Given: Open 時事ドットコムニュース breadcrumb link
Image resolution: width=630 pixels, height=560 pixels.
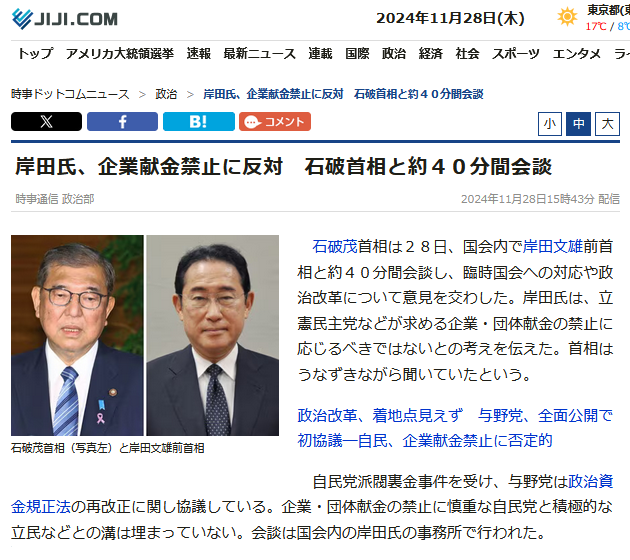Looking at the screenshot, I should click(x=70, y=94).
